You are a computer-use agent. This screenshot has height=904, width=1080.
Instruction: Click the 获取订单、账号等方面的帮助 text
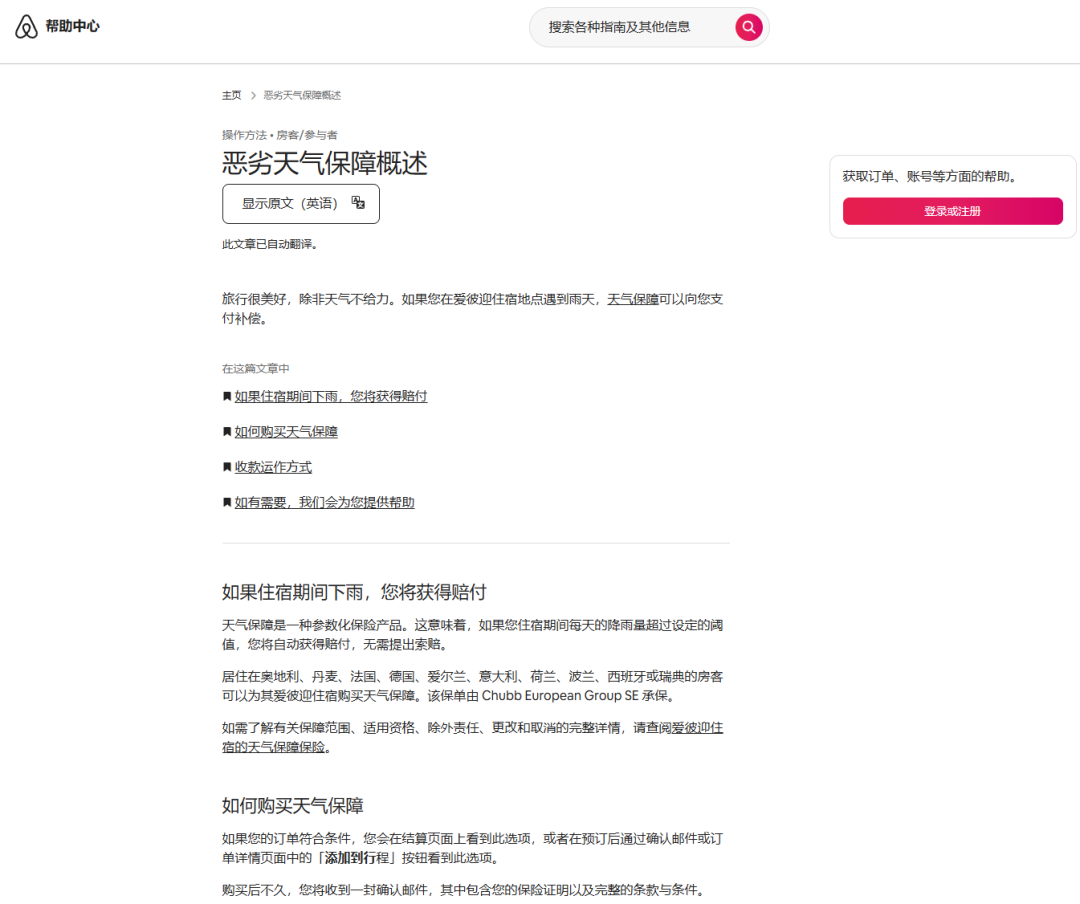click(930, 176)
